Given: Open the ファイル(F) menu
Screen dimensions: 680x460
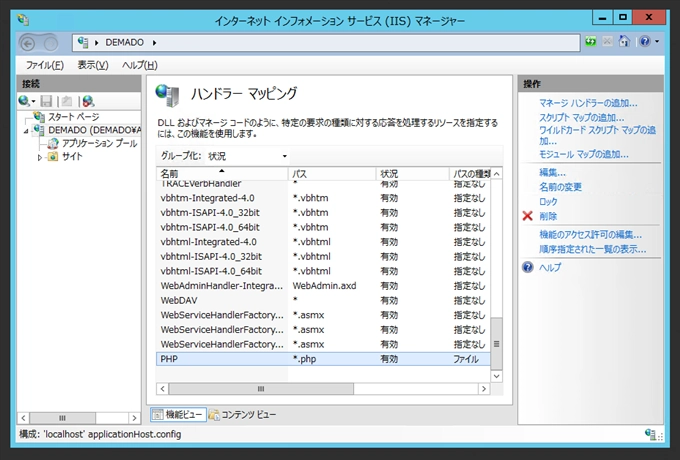Looking at the screenshot, I should [x=45, y=65].
